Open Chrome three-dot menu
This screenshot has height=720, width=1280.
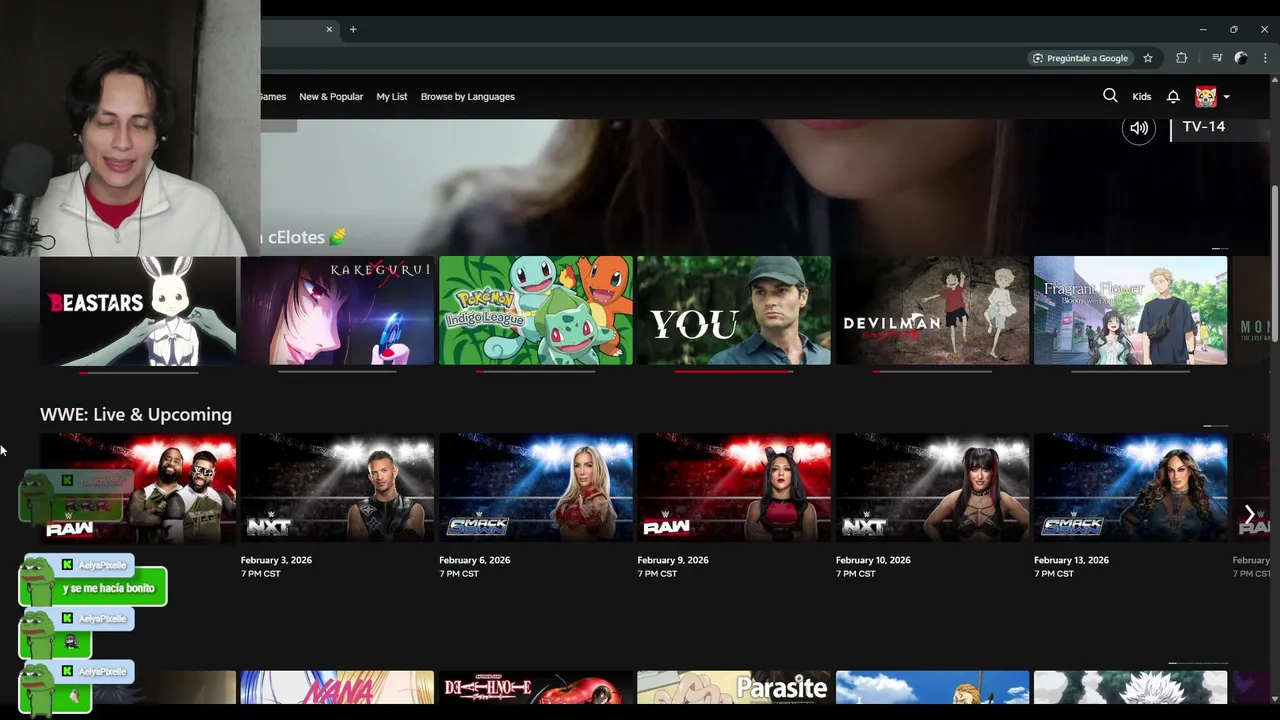[x=1265, y=58]
